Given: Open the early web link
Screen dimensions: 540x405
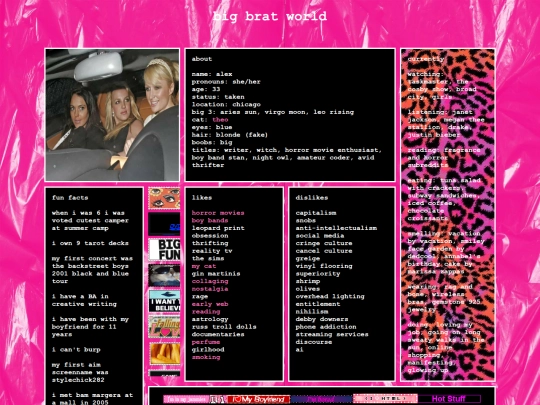Looking at the screenshot, I should pos(210,304).
